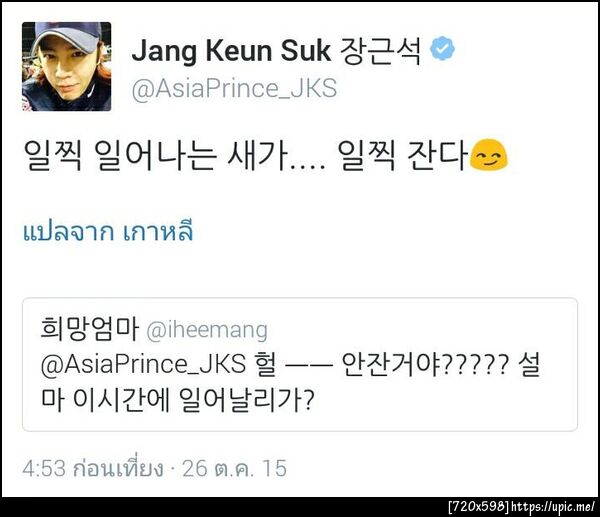
Task: Click "안잔거야?????" text in the quote
Action: pos(426,364)
